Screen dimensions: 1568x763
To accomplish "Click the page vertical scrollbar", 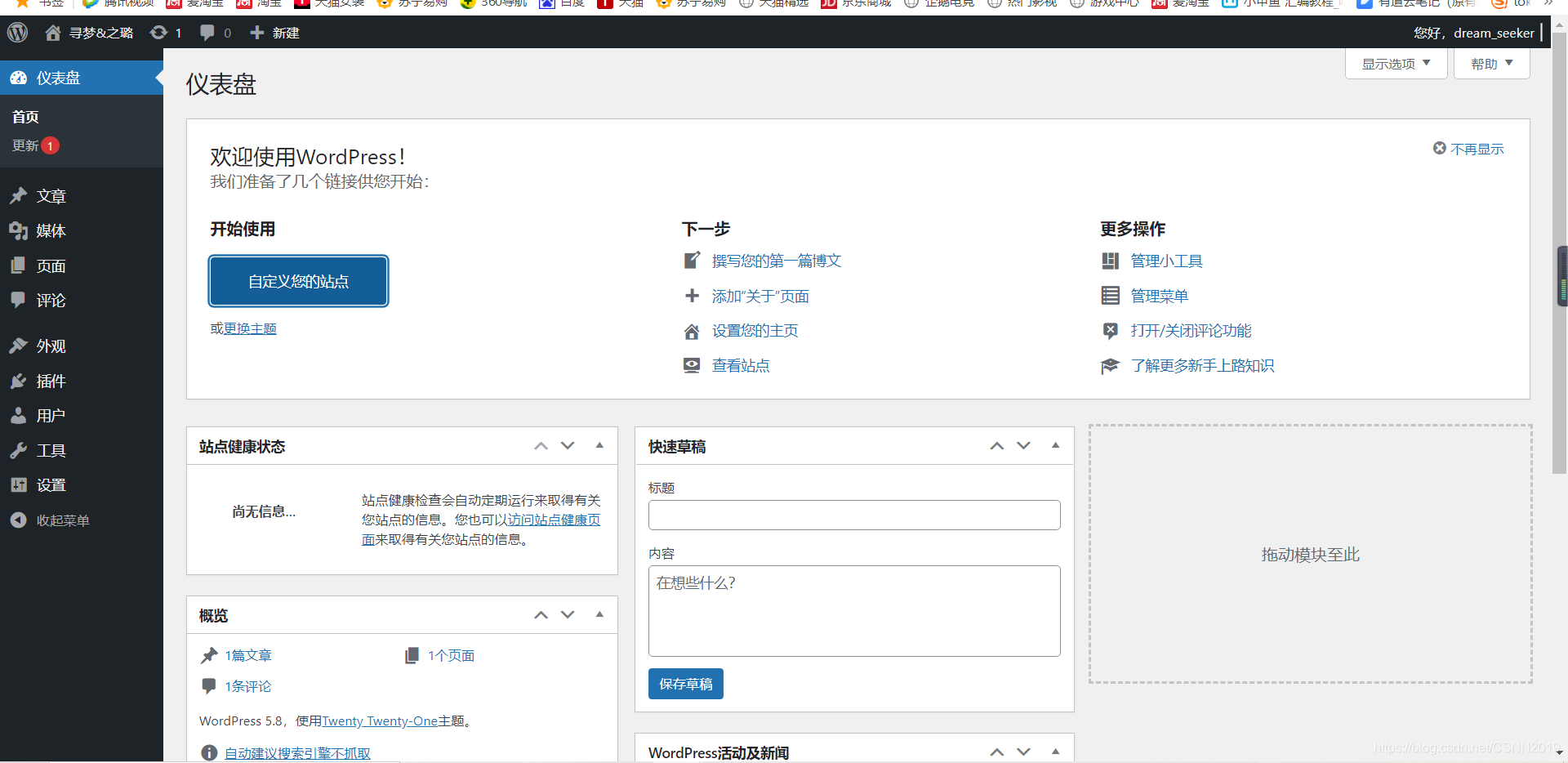I will coord(1560,253).
